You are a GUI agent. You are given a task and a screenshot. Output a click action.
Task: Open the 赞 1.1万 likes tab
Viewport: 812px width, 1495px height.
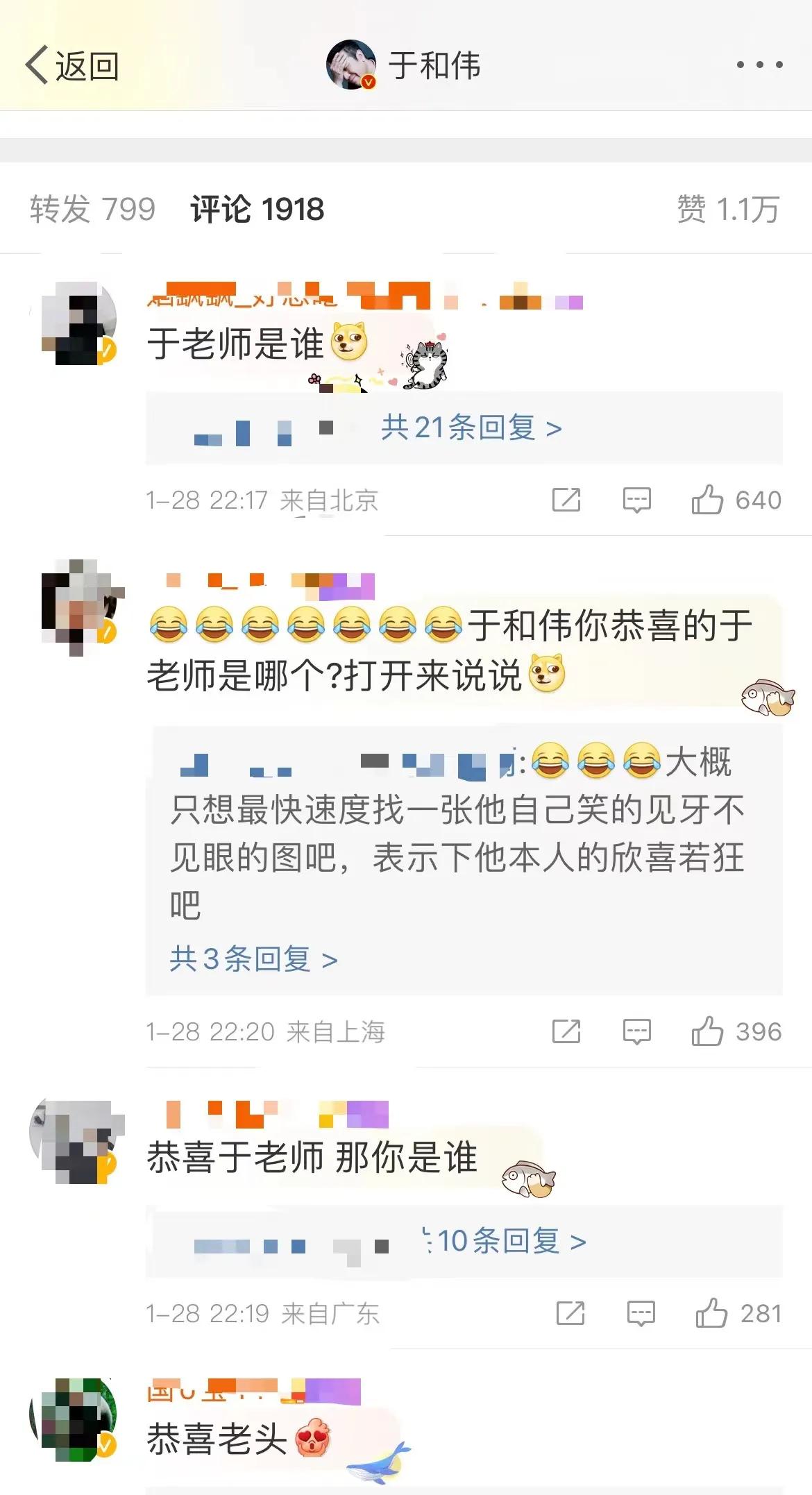coord(729,209)
